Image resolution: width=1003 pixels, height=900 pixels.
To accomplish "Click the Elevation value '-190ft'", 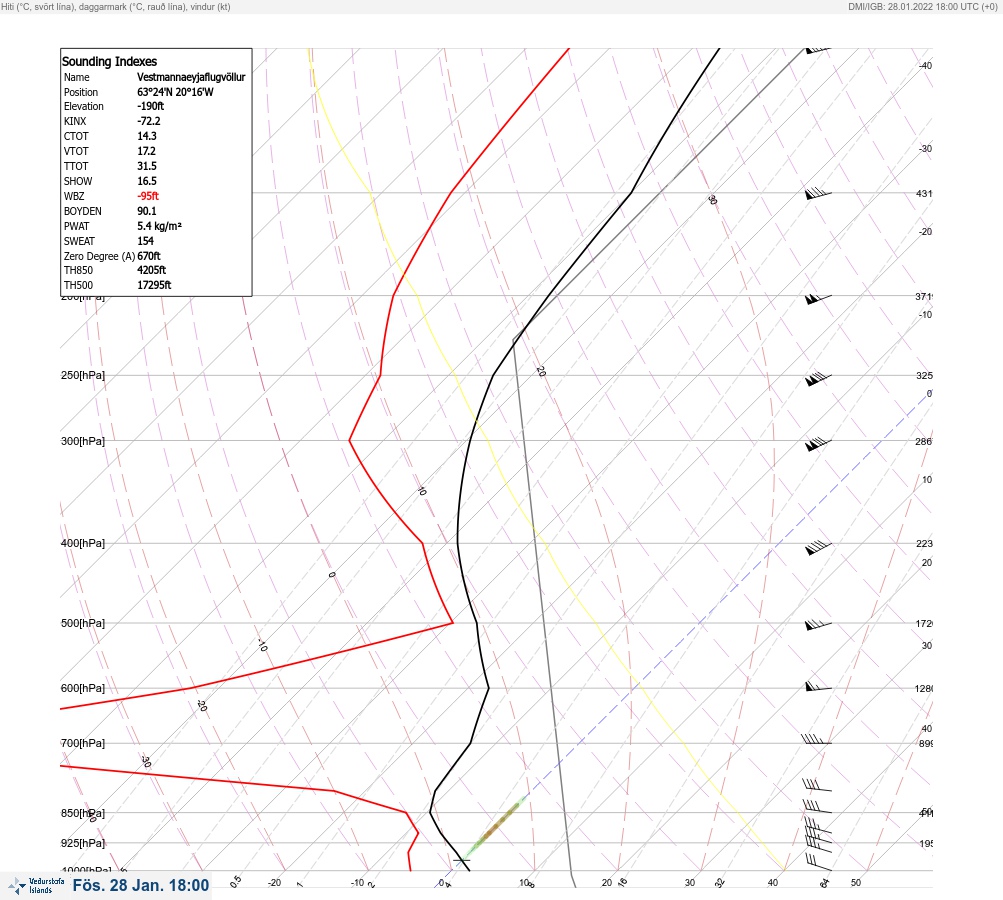I will [x=151, y=106].
